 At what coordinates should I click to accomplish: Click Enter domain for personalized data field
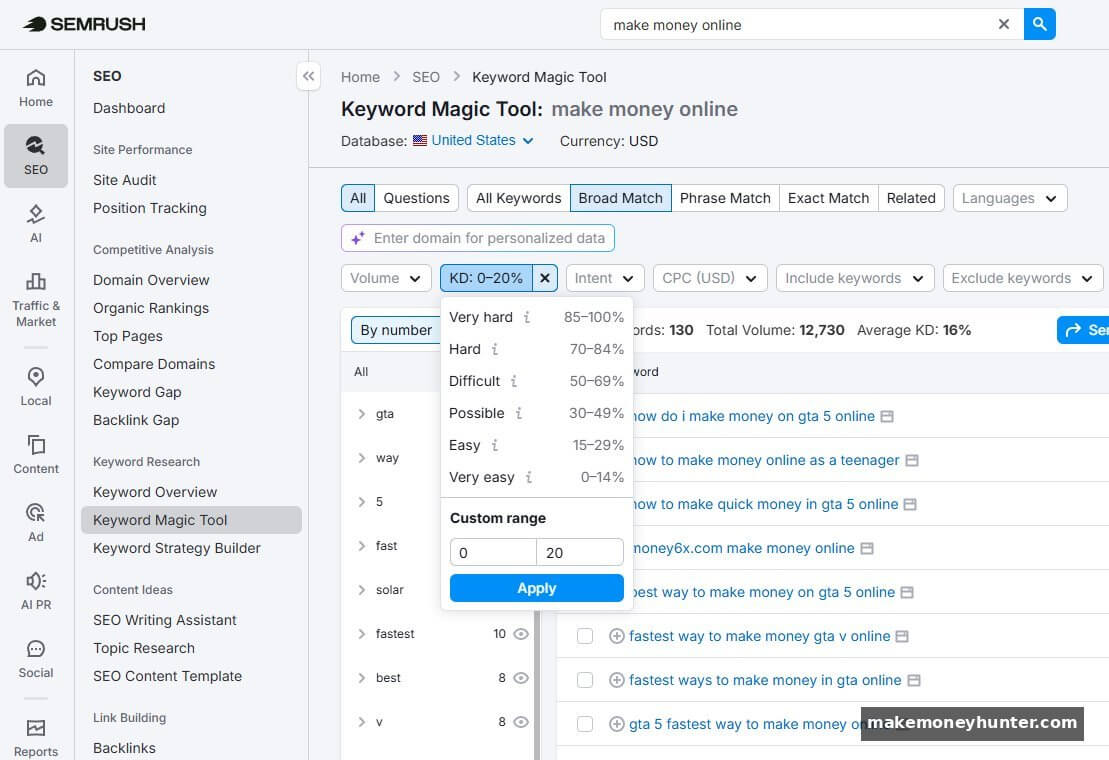tap(477, 238)
